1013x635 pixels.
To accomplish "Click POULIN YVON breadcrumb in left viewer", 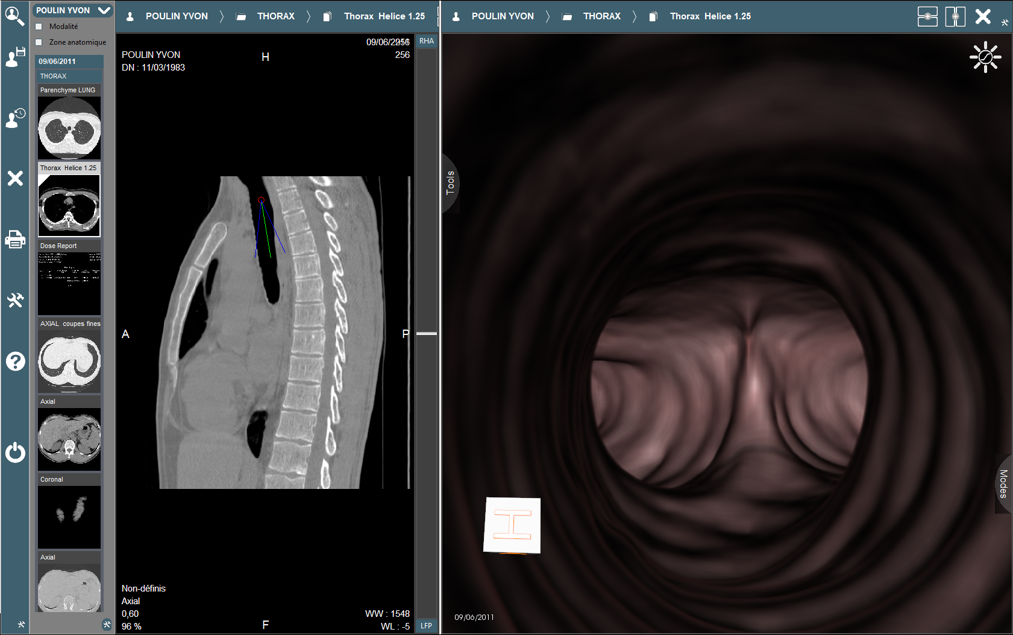I will coord(176,16).
